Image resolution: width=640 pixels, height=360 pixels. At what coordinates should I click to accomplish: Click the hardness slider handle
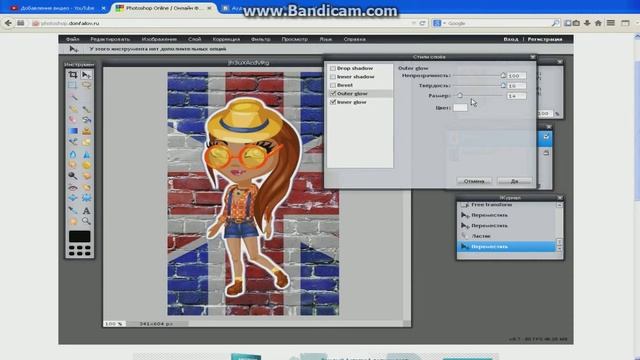coord(503,85)
